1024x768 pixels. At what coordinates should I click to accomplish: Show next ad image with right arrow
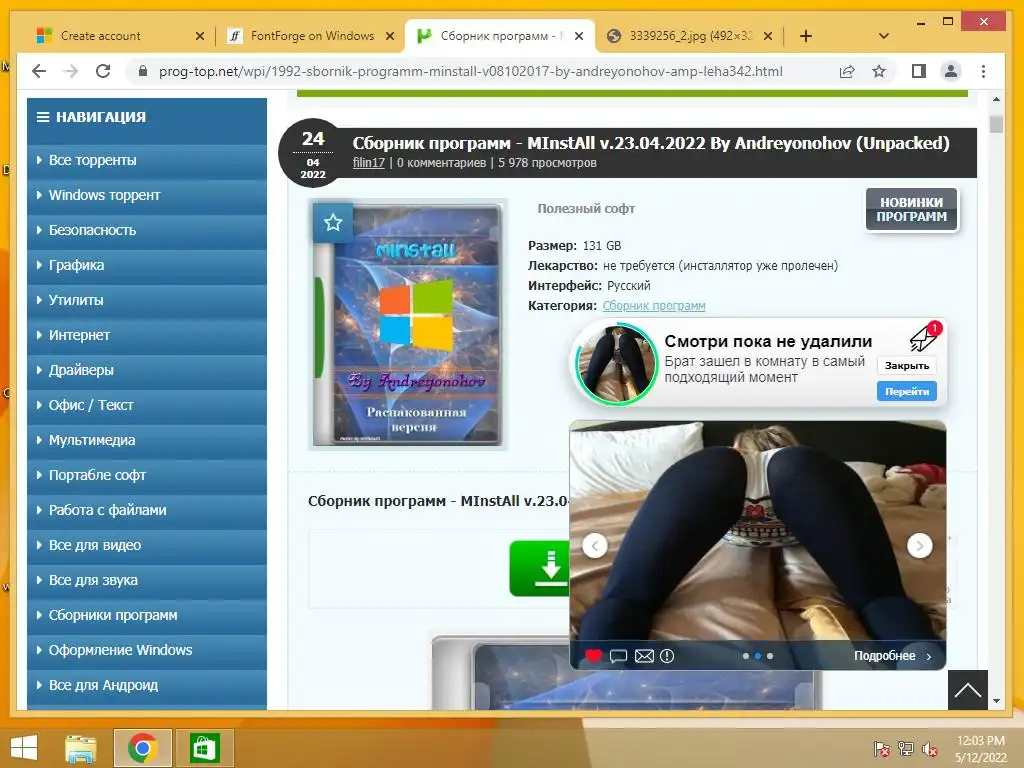[920, 545]
